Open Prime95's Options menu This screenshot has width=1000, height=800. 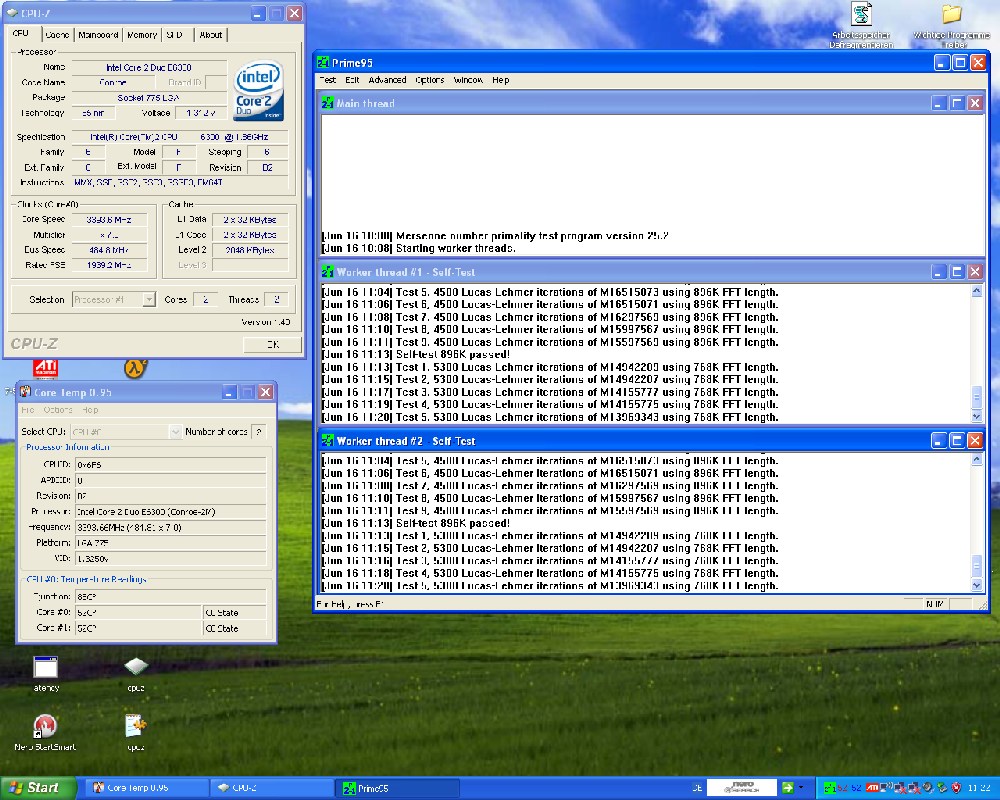pyautogui.click(x=429, y=80)
